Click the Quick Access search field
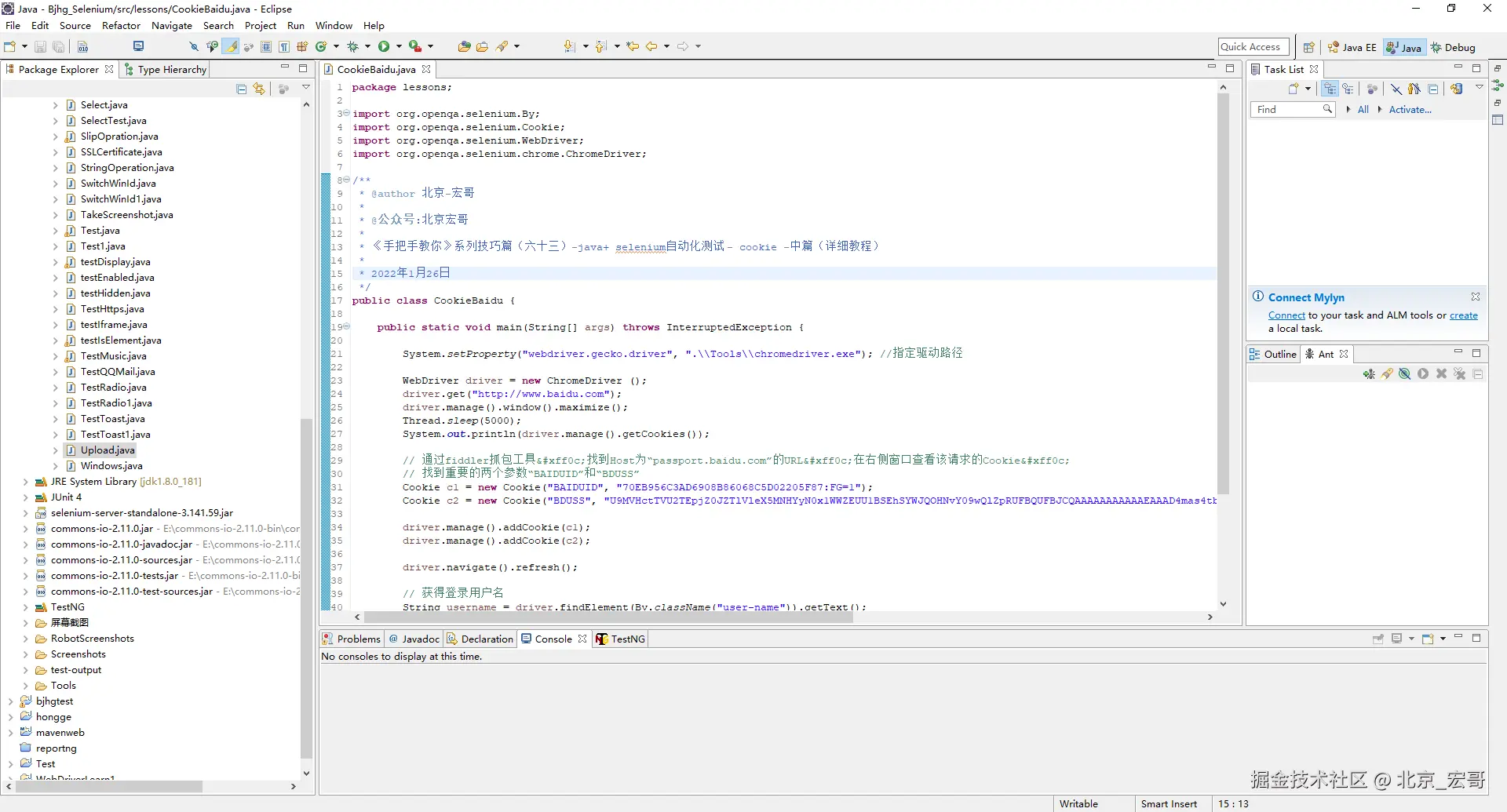1507x812 pixels. point(1253,47)
